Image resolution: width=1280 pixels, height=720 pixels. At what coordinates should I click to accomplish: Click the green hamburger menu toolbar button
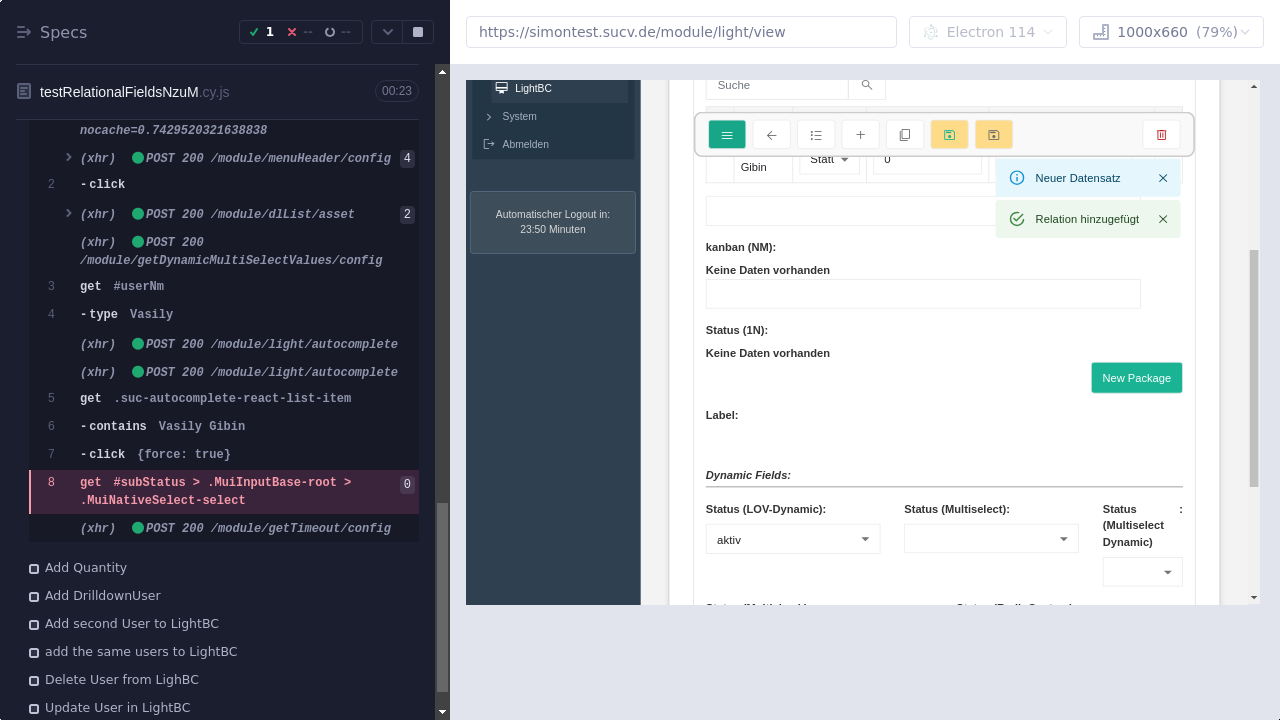(727, 135)
